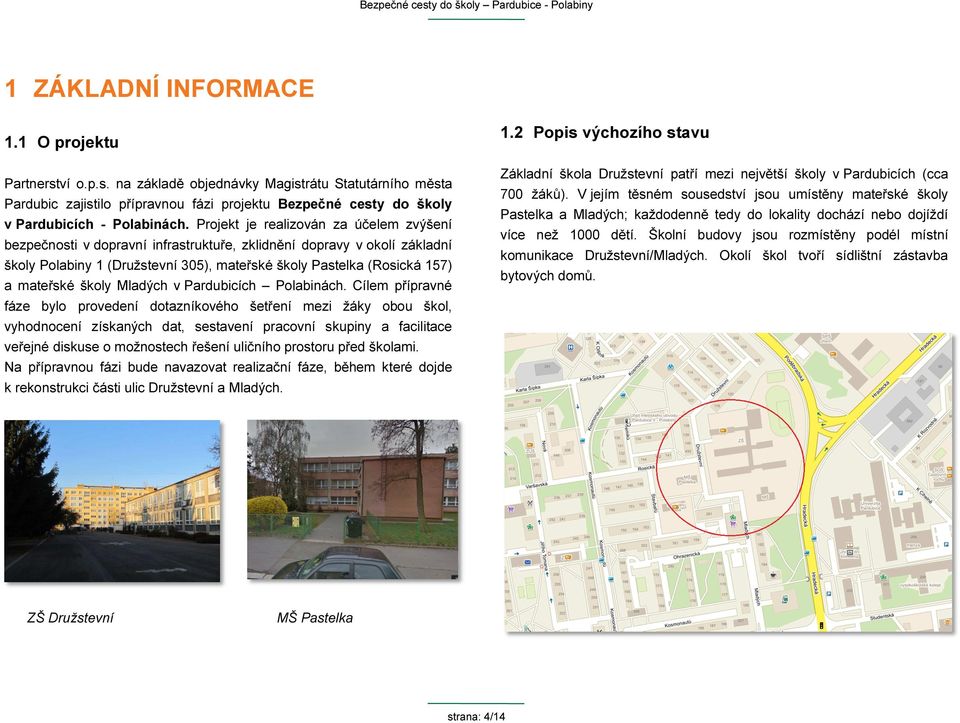Click the subheading '1.2 Popis výchozího stavu'
Viewport: 960px width, 723px height.
[x=605, y=132]
